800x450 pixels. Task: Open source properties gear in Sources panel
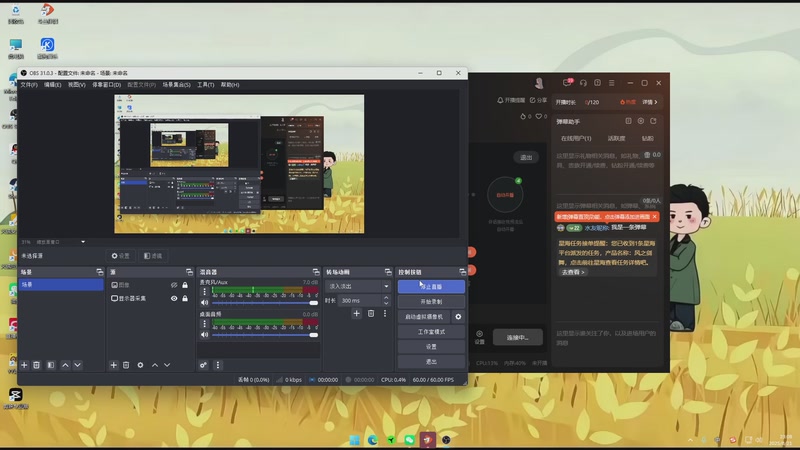pos(140,365)
